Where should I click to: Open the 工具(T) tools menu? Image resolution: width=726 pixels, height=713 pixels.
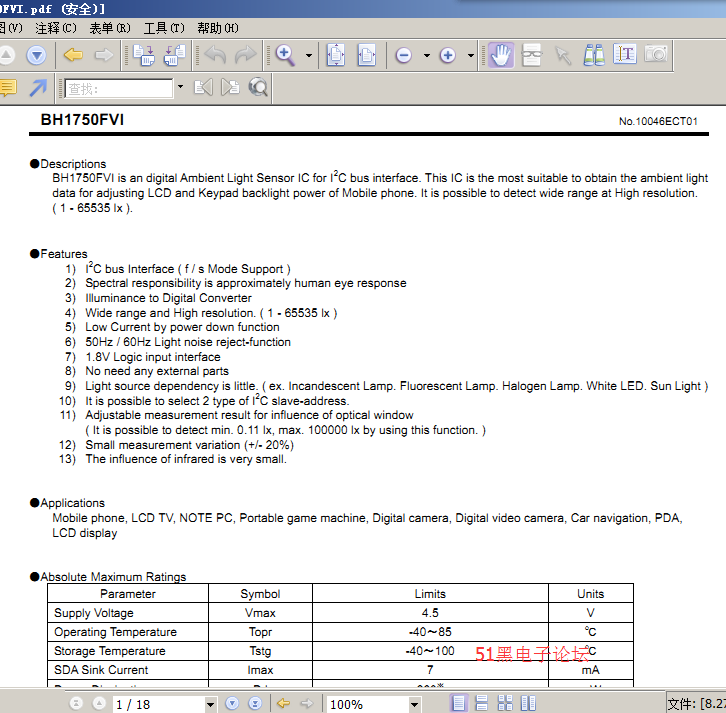click(164, 28)
